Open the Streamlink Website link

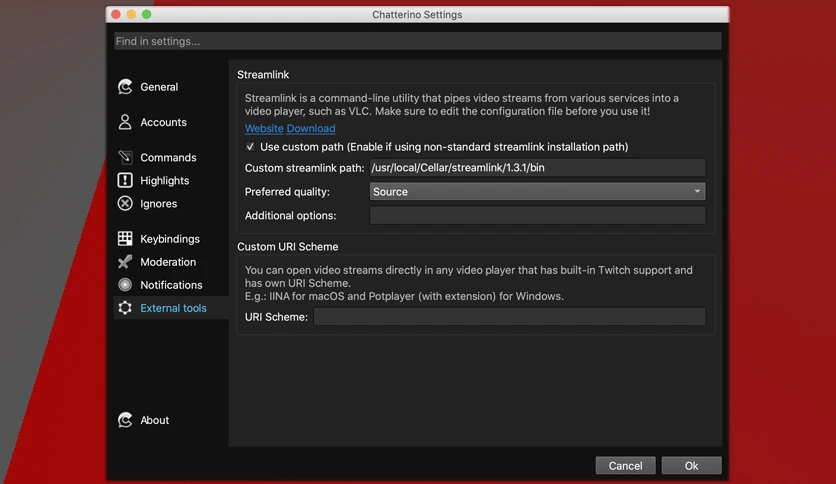click(264, 128)
